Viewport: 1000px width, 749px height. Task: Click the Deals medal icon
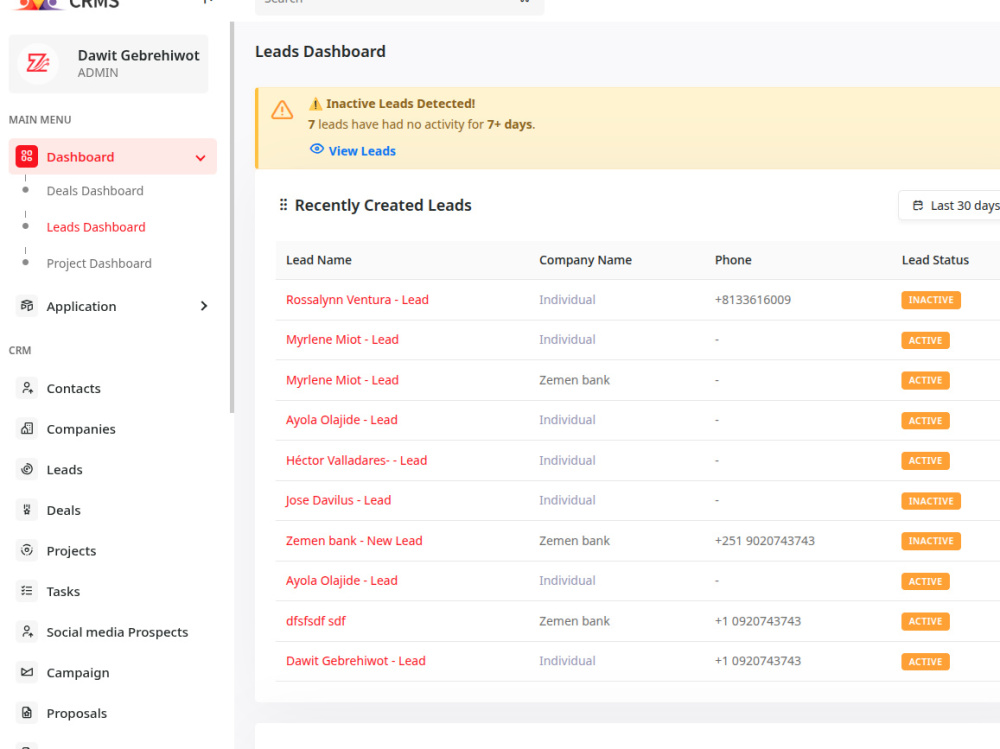(27, 510)
